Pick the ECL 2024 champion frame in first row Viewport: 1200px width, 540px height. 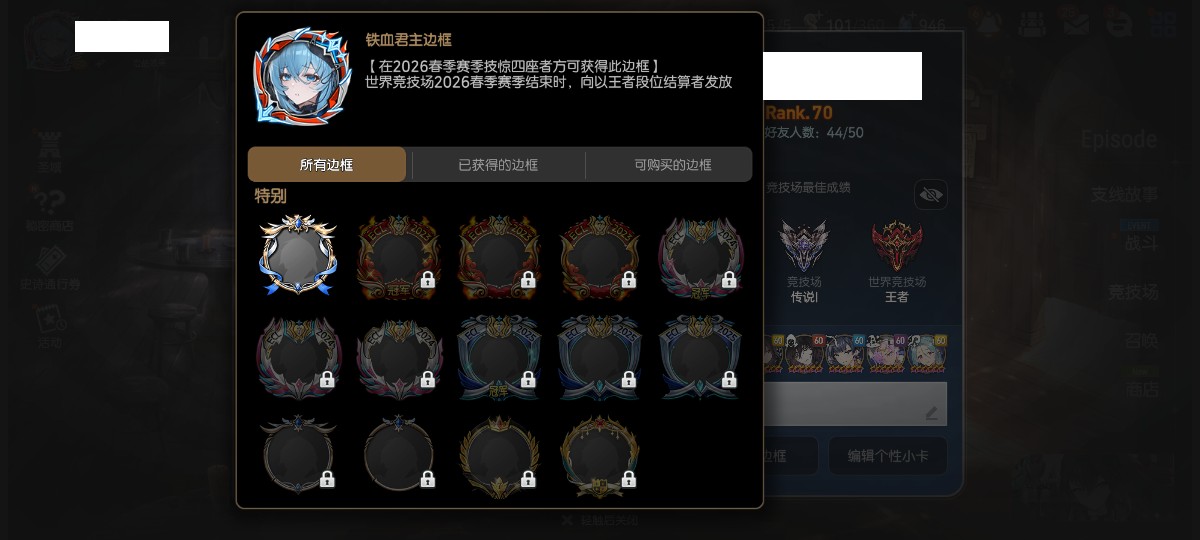point(700,256)
